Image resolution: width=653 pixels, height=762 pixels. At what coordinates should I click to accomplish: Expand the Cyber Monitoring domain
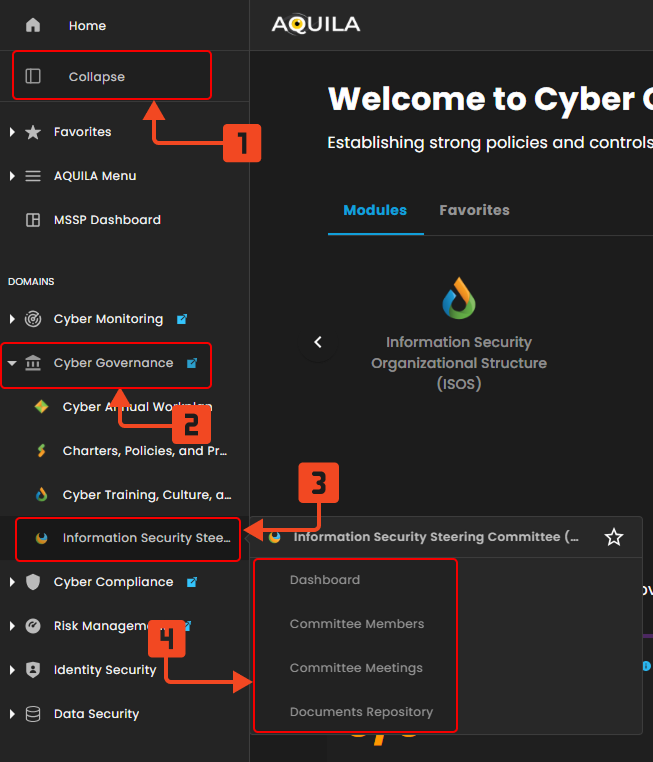pyautogui.click(x=12, y=319)
